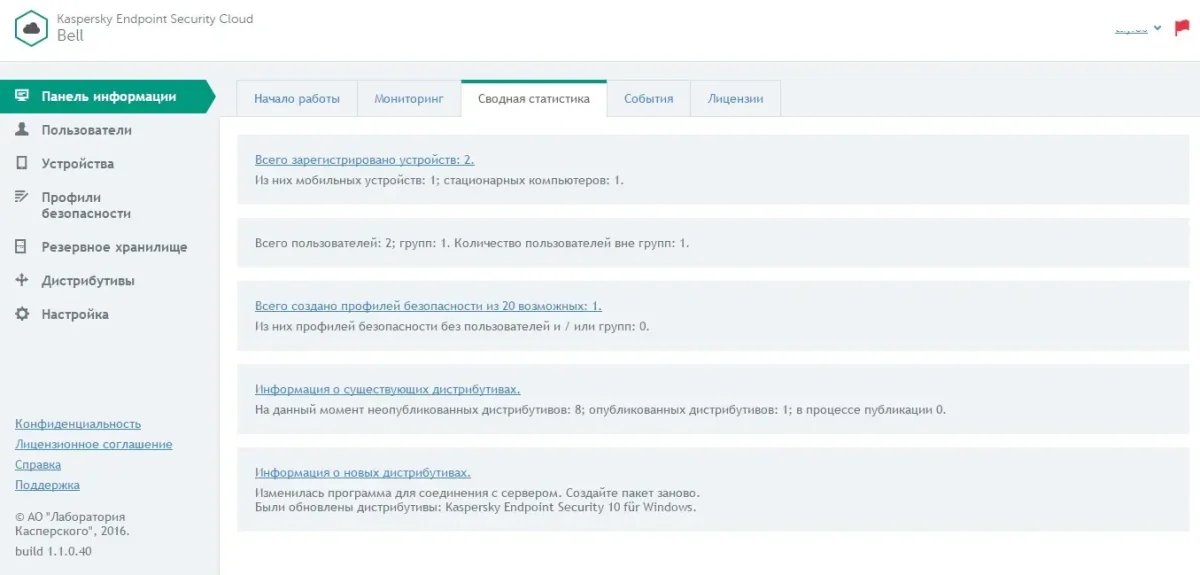Open the События tab
The height and width of the screenshot is (575, 1200).
tap(649, 99)
